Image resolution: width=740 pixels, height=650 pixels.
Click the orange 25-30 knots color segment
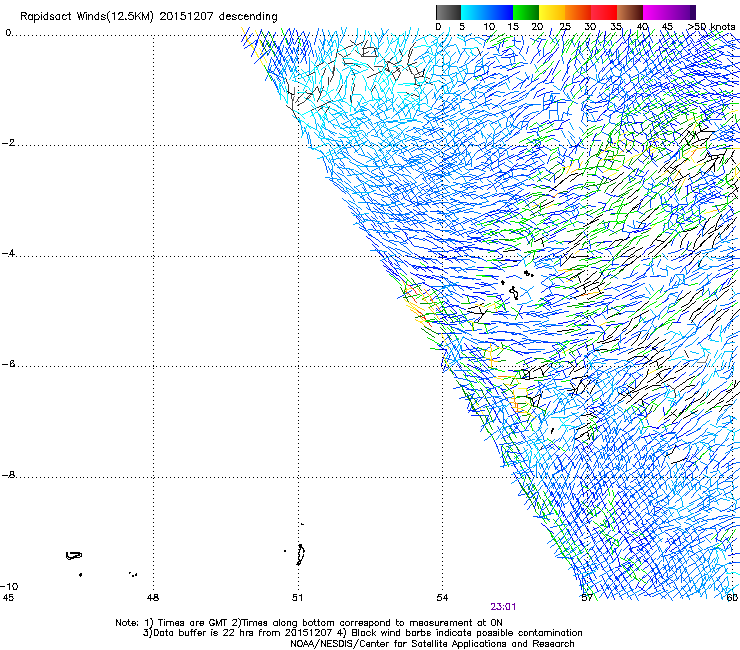(x=578, y=12)
